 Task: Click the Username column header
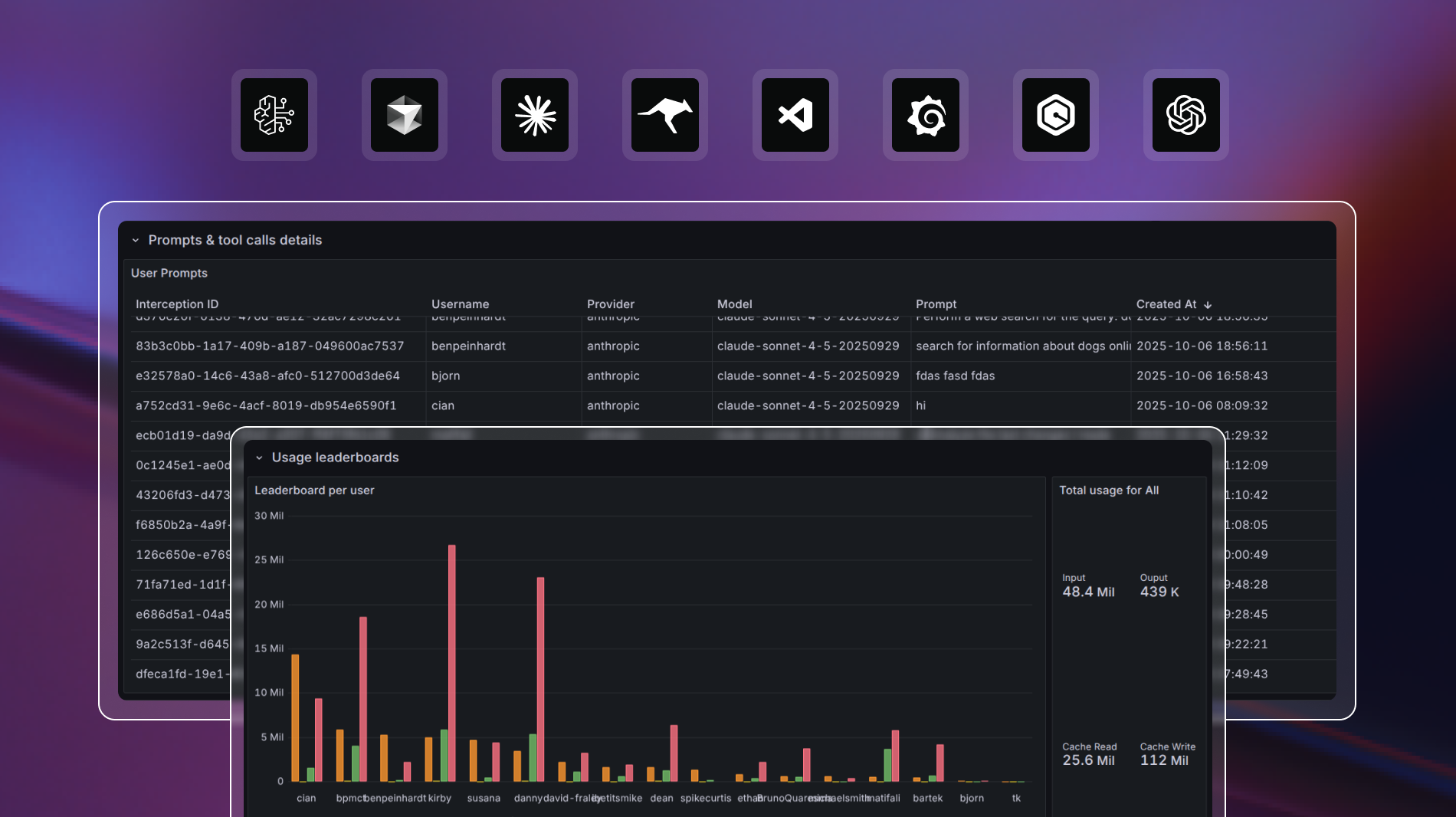[460, 304]
